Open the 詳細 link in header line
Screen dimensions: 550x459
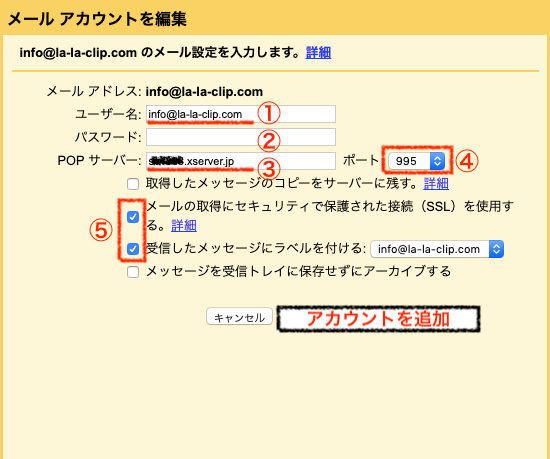(318, 53)
